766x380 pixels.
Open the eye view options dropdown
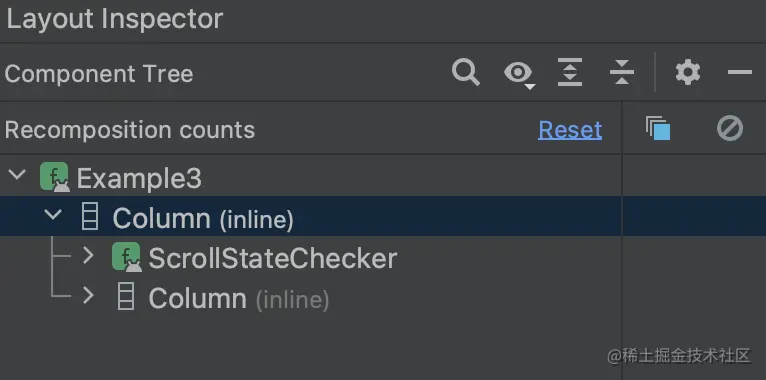[519, 74]
